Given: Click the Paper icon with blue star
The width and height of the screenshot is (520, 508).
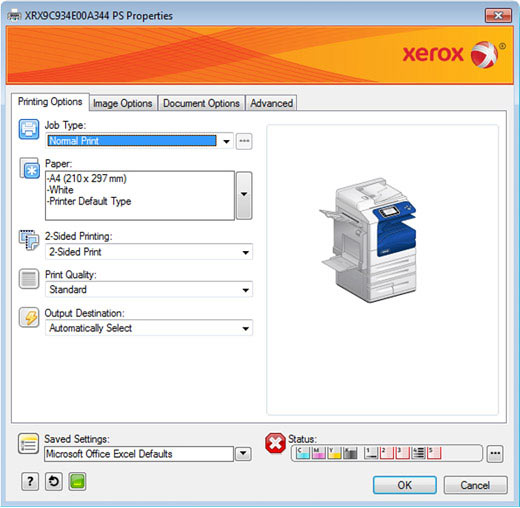Looking at the screenshot, I should [x=29, y=168].
